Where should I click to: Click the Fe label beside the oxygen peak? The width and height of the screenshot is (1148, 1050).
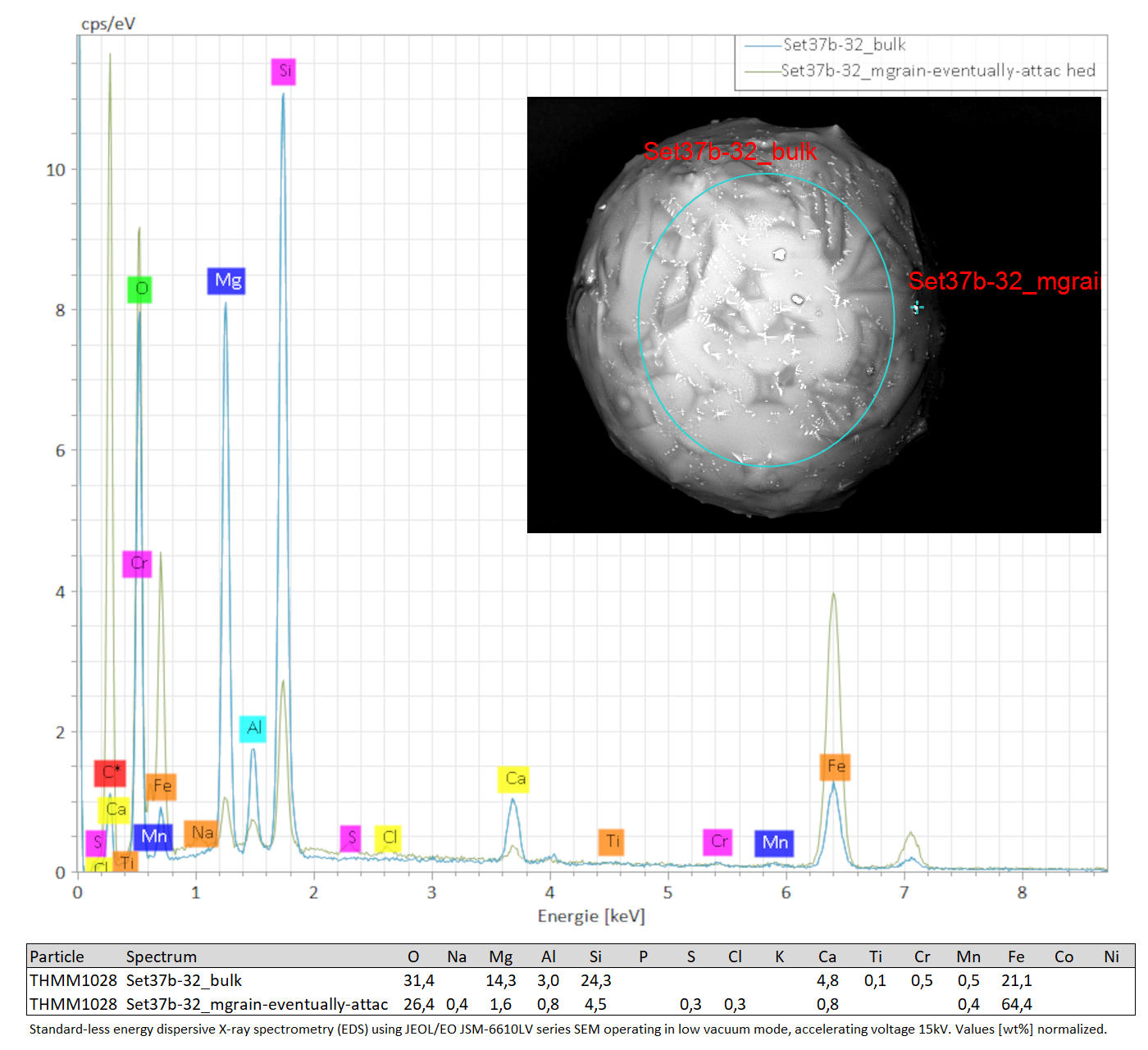162,786
